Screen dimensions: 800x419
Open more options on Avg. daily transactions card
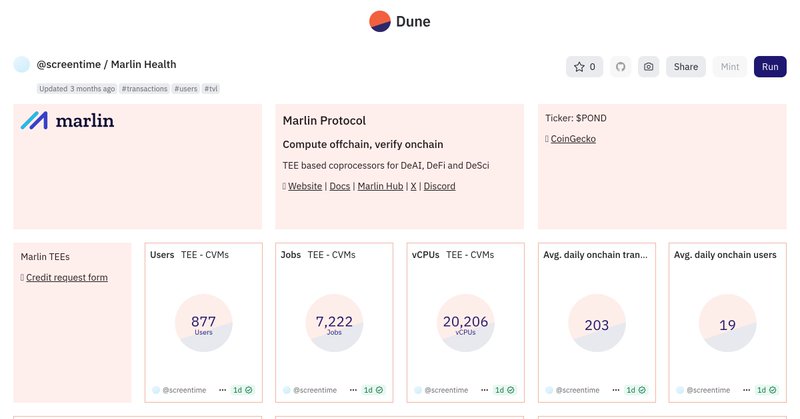616,390
